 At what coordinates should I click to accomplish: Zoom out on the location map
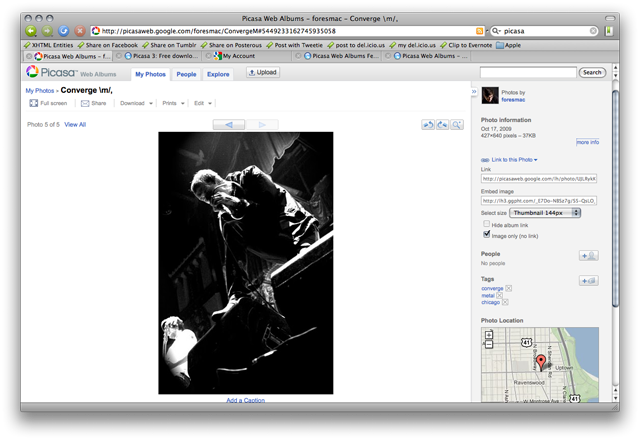(x=489, y=344)
